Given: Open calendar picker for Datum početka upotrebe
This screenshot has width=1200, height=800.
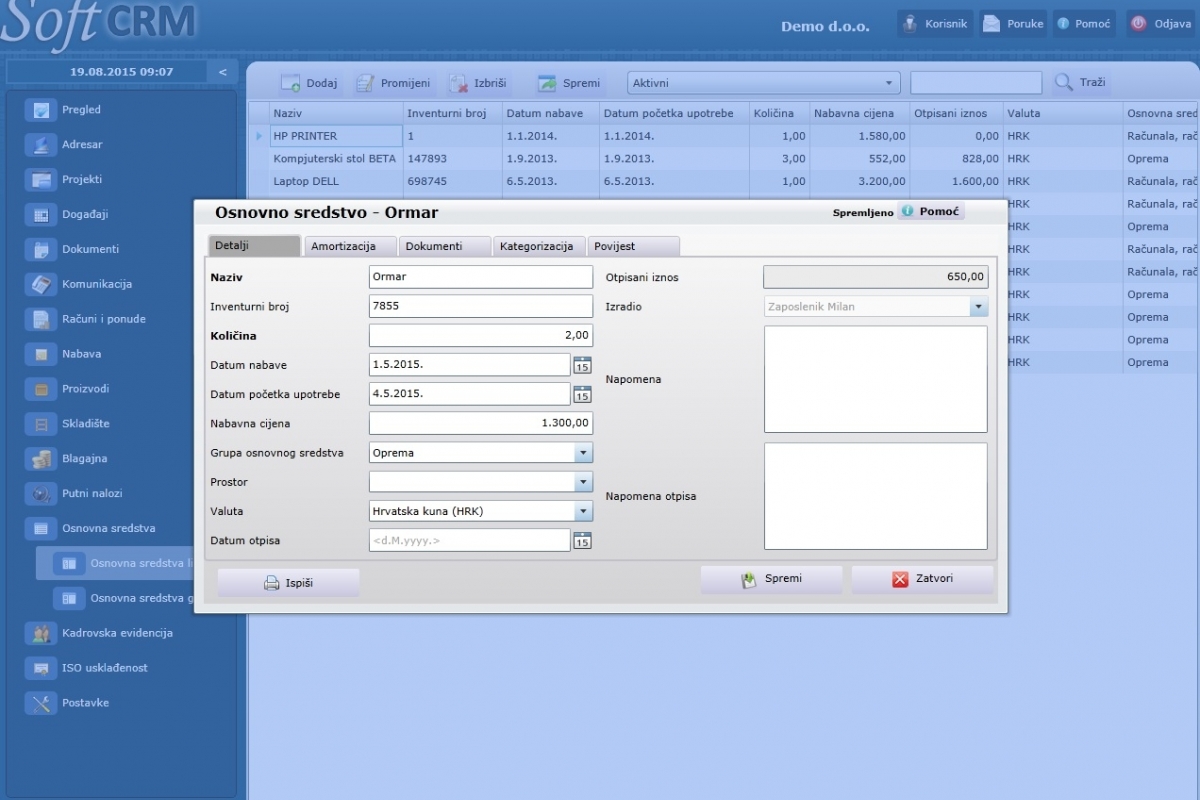Looking at the screenshot, I should (582, 394).
